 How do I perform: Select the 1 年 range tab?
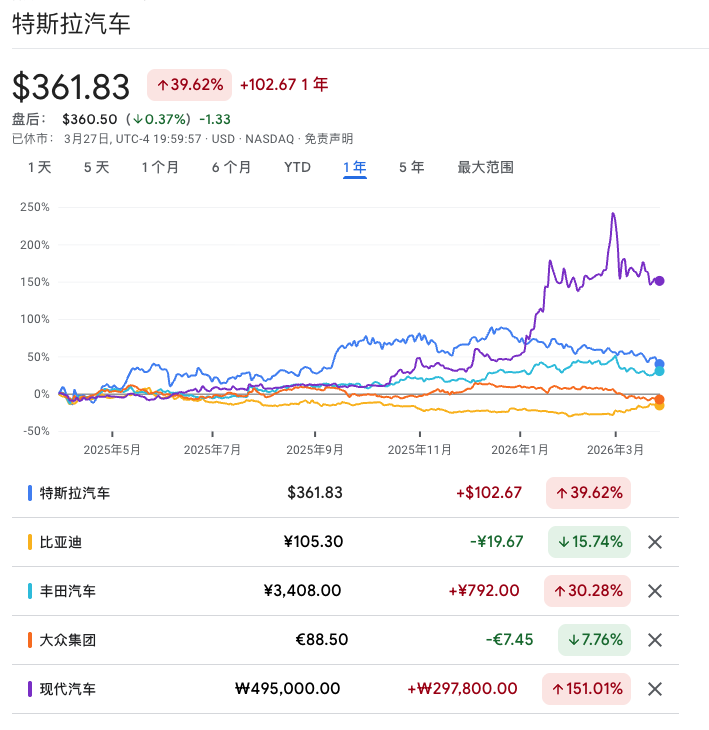pos(355,167)
